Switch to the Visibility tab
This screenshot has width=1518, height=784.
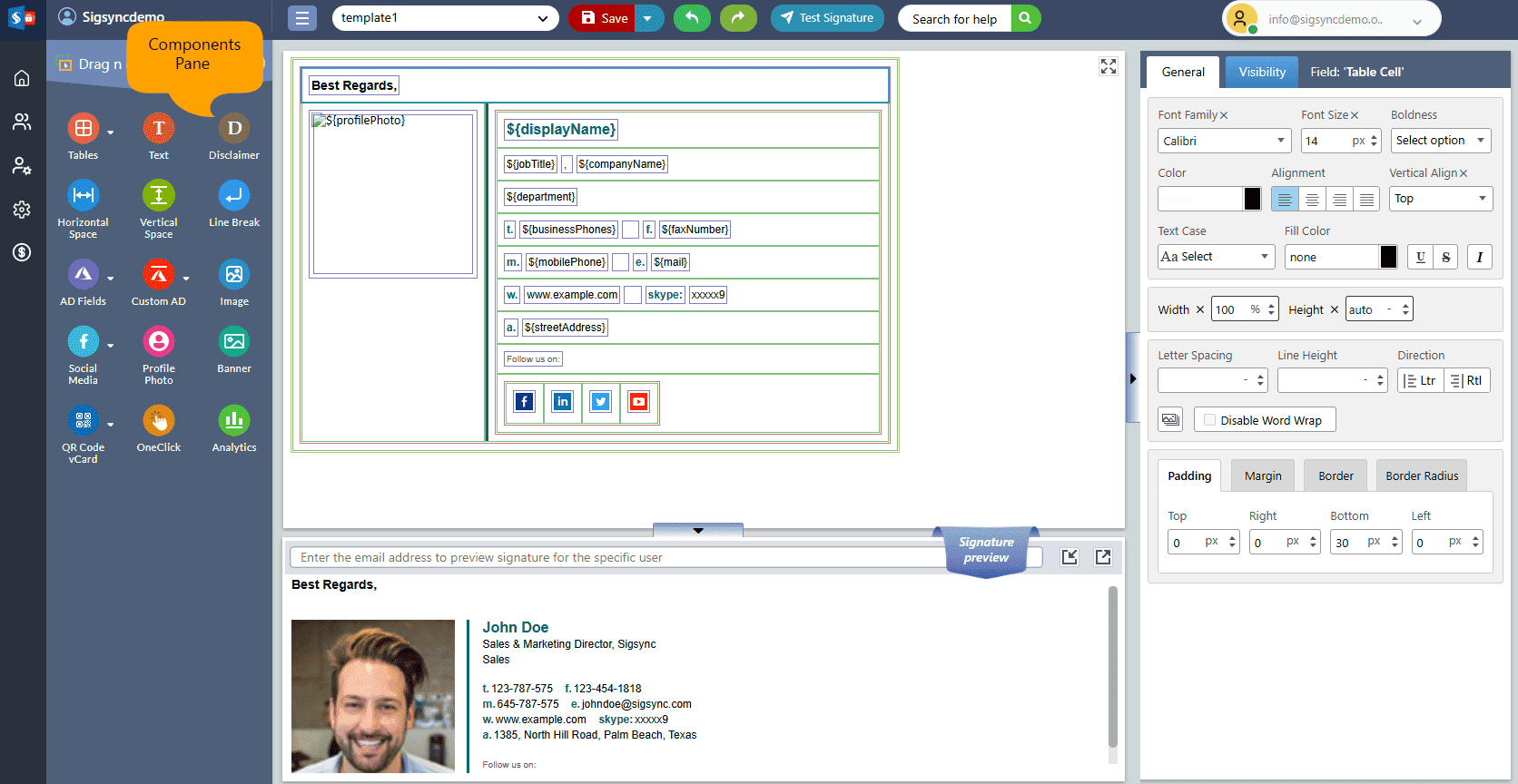1262,72
